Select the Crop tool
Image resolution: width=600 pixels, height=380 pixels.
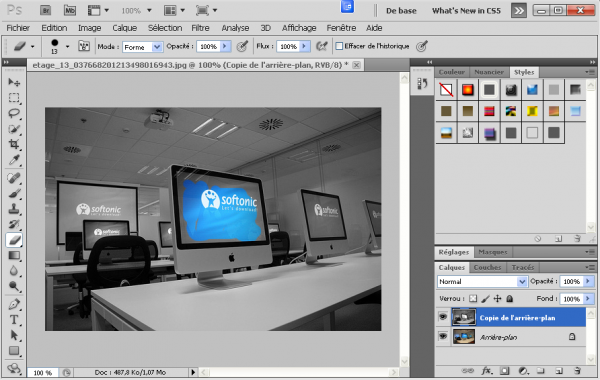(14, 144)
